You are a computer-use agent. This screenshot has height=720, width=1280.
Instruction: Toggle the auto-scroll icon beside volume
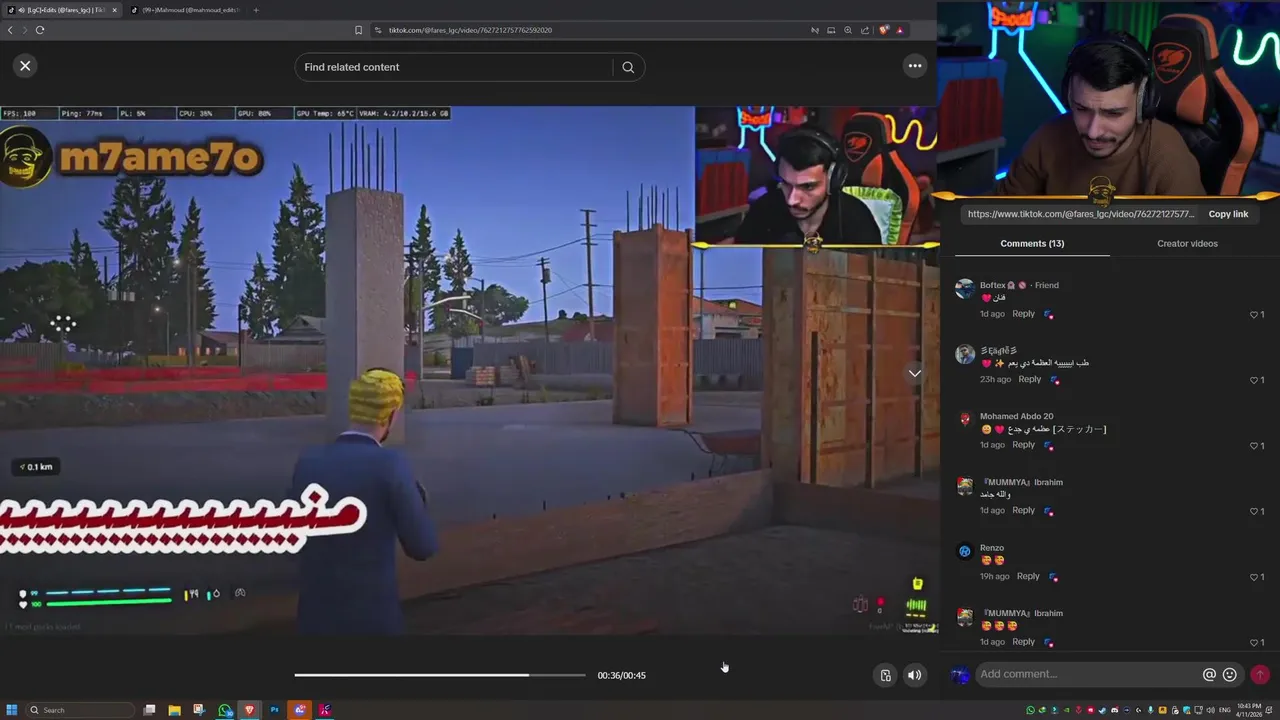click(x=885, y=675)
